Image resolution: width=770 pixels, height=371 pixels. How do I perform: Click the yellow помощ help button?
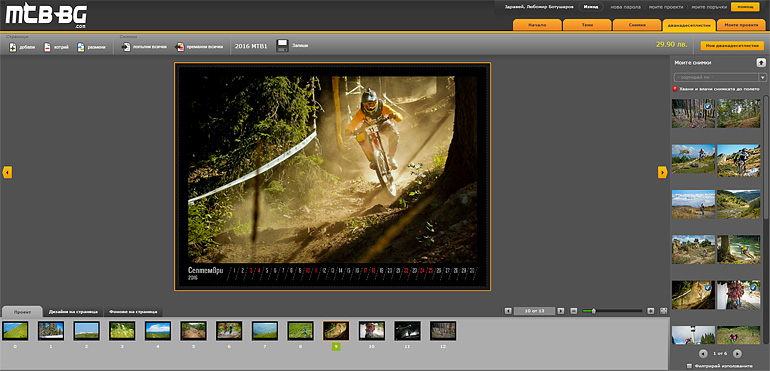pyautogui.click(x=745, y=7)
